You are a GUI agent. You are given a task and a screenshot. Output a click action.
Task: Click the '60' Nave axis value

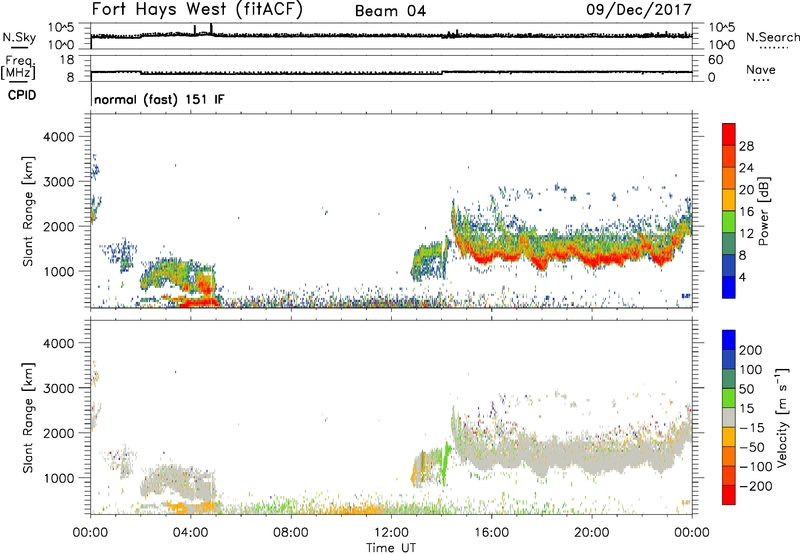click(x=715, y=60)
